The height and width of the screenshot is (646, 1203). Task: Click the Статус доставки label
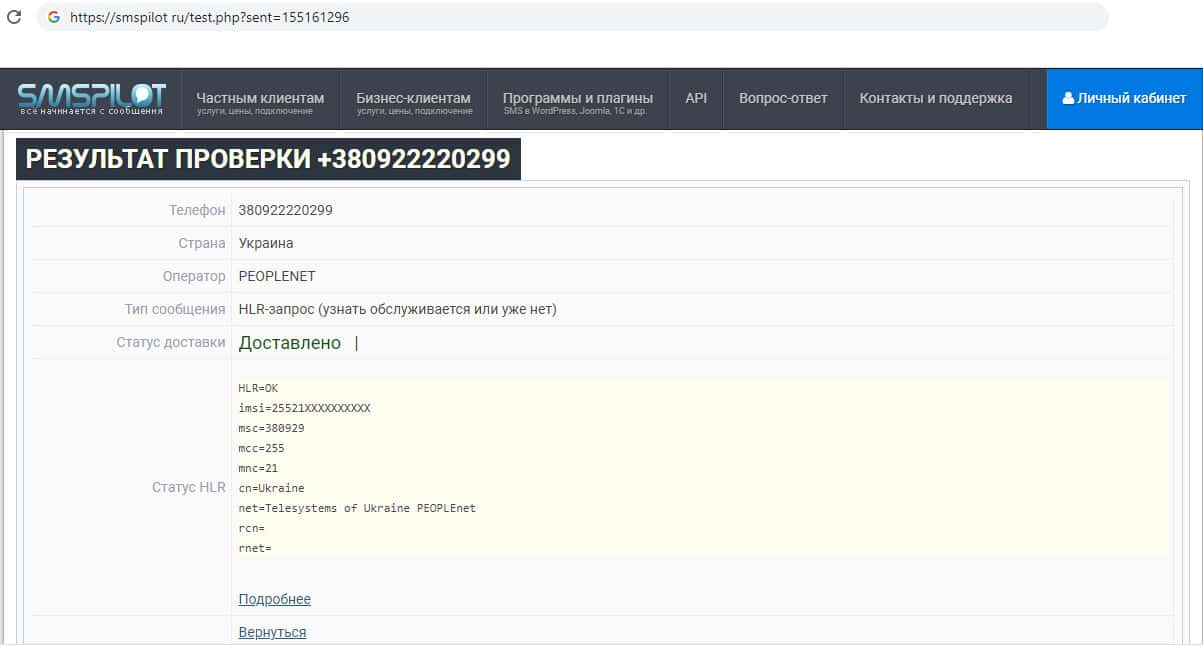pos(171,342)
